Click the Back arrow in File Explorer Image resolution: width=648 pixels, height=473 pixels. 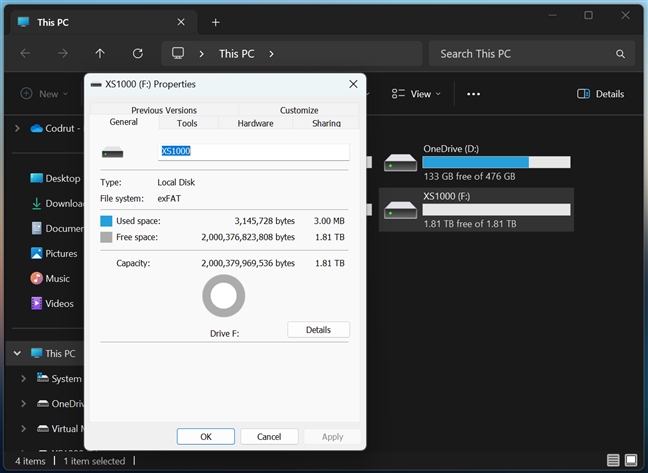point(26,53)
